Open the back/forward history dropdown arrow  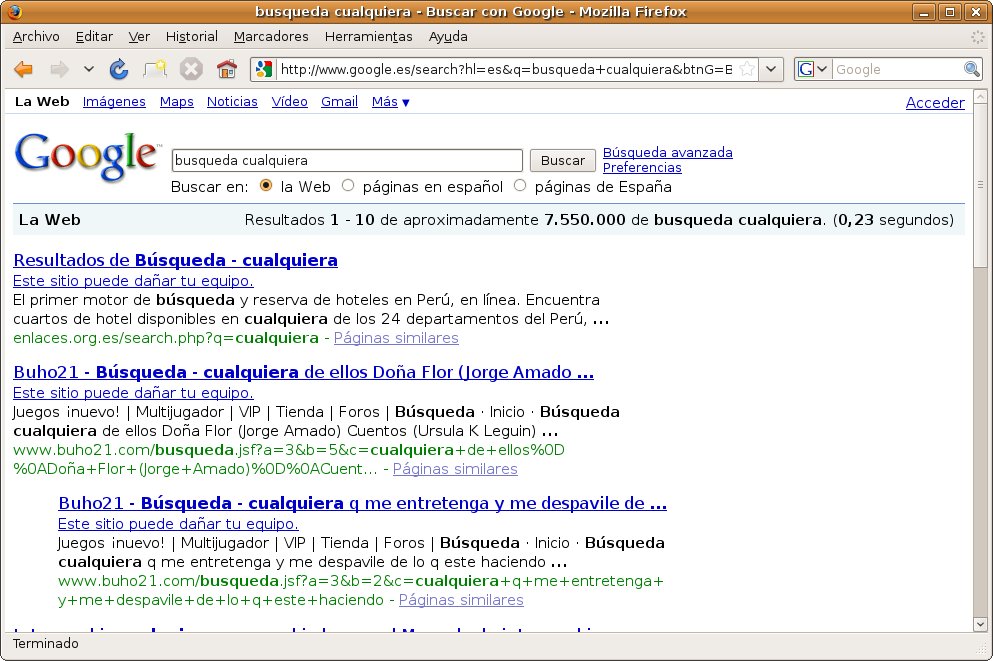pyautogui.click(x=89, y=69)
